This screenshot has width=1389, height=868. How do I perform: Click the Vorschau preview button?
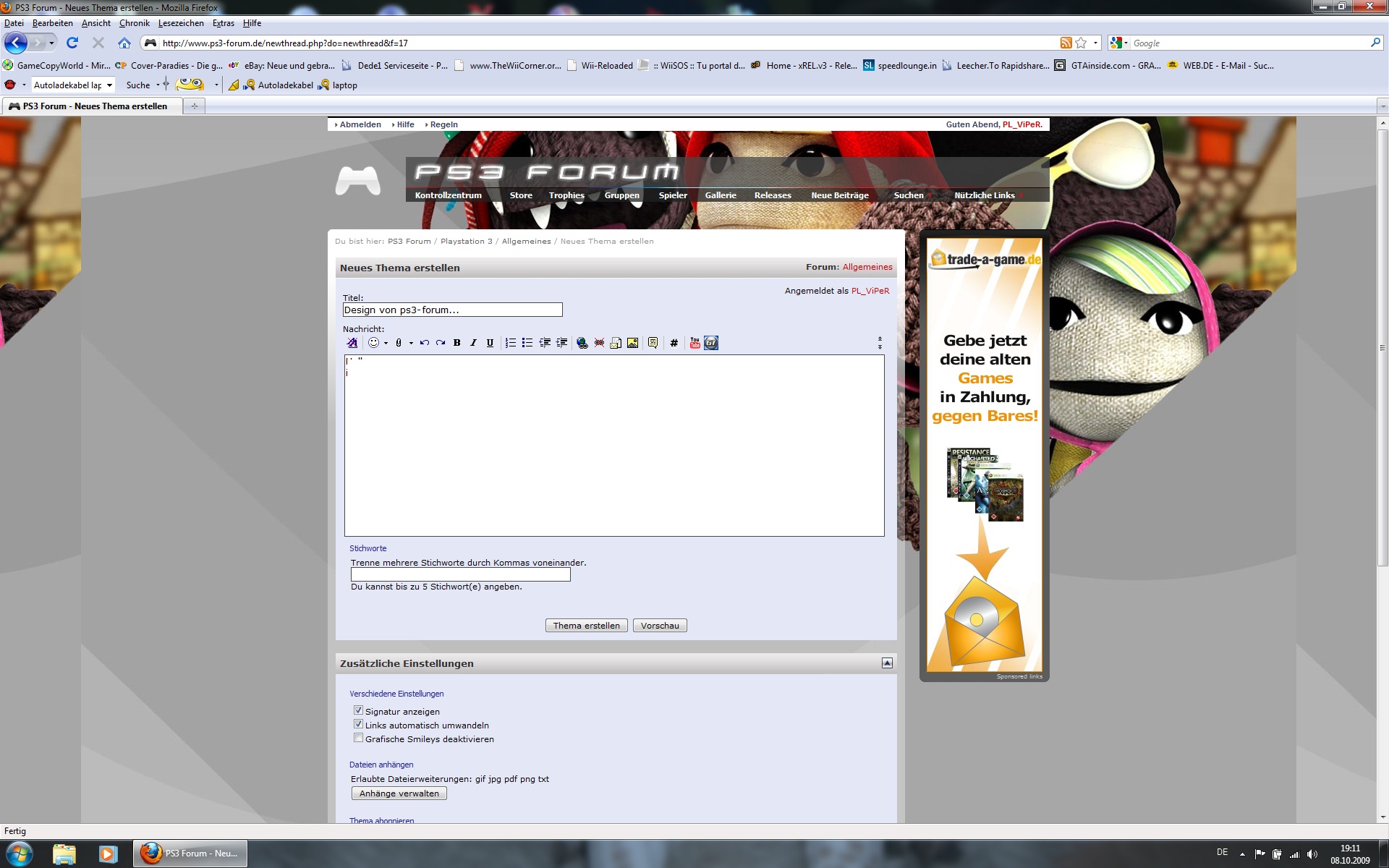659,626
